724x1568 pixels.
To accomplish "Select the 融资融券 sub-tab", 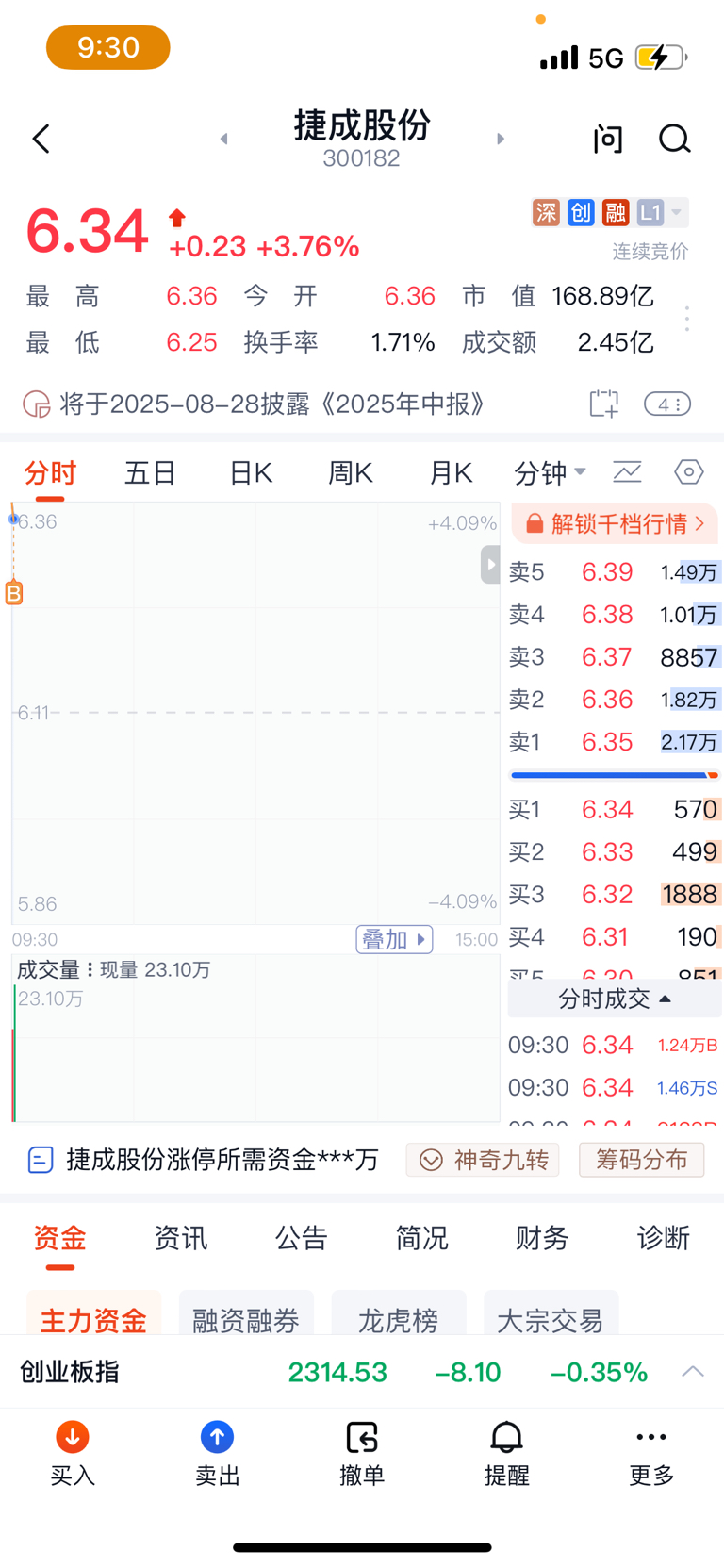I will pyautogui.click(x=246, y=1314).
